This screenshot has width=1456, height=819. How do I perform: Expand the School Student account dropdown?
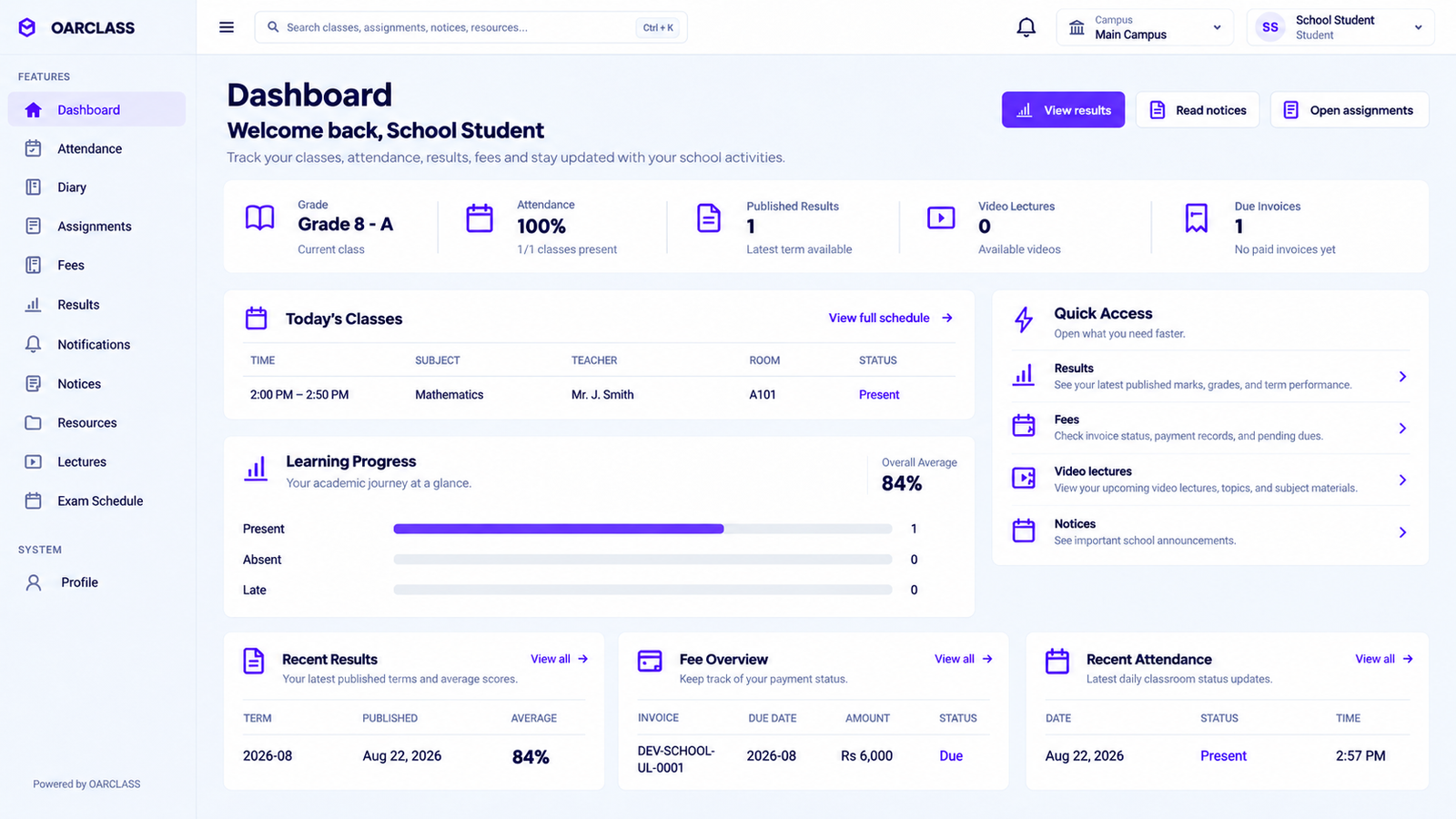1340,27
